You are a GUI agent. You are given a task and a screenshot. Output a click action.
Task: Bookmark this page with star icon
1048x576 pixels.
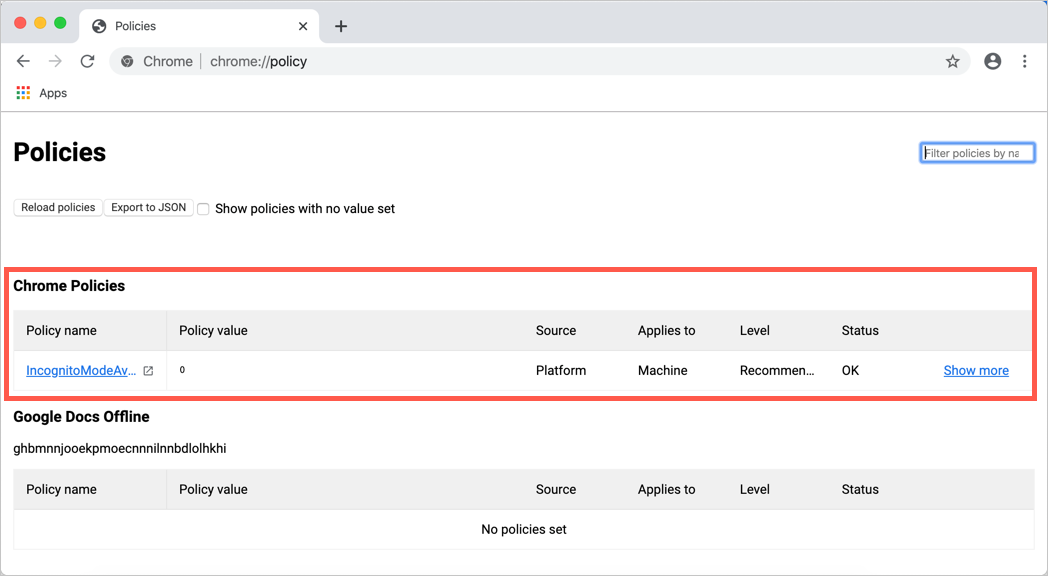952,61
